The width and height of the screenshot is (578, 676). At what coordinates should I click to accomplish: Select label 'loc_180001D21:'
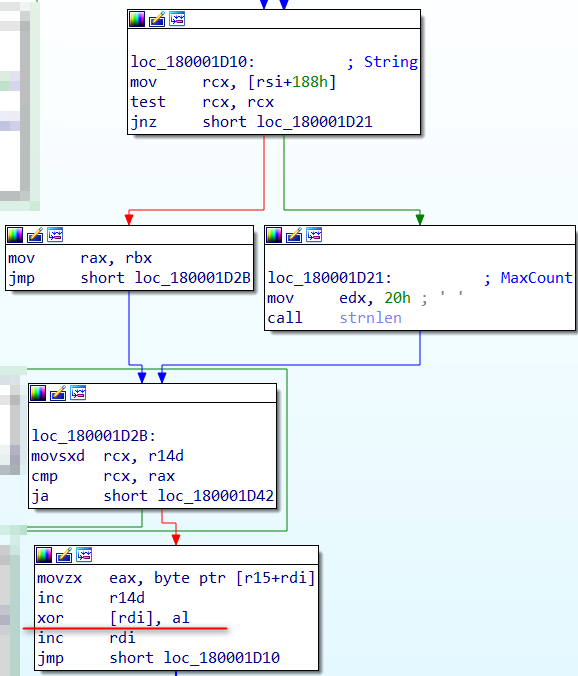[329, 278]
